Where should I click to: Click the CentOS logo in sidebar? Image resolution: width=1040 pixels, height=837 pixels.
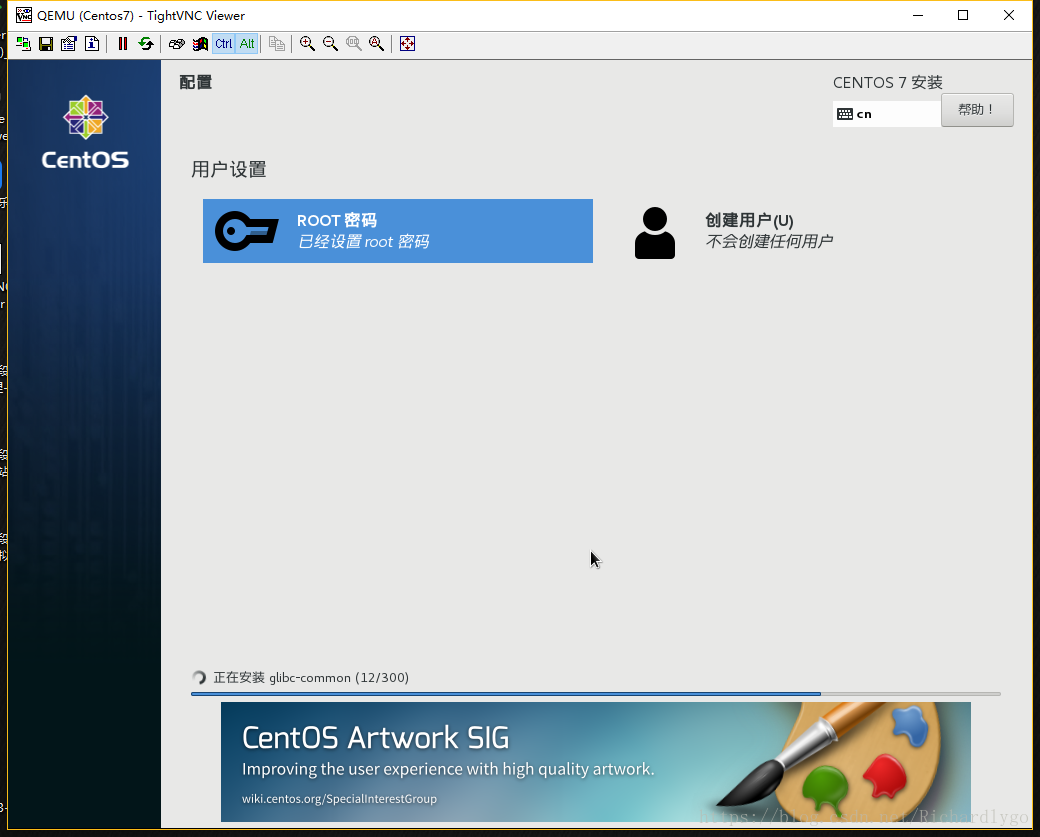click(x=86, y=132)
